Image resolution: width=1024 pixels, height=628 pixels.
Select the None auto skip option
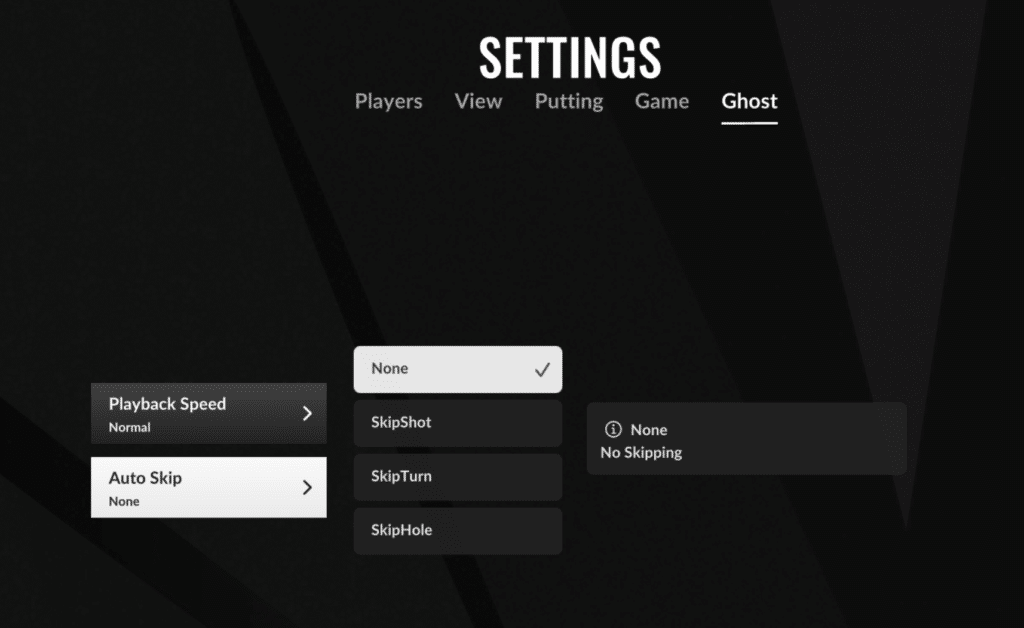[x=458, y=369]
